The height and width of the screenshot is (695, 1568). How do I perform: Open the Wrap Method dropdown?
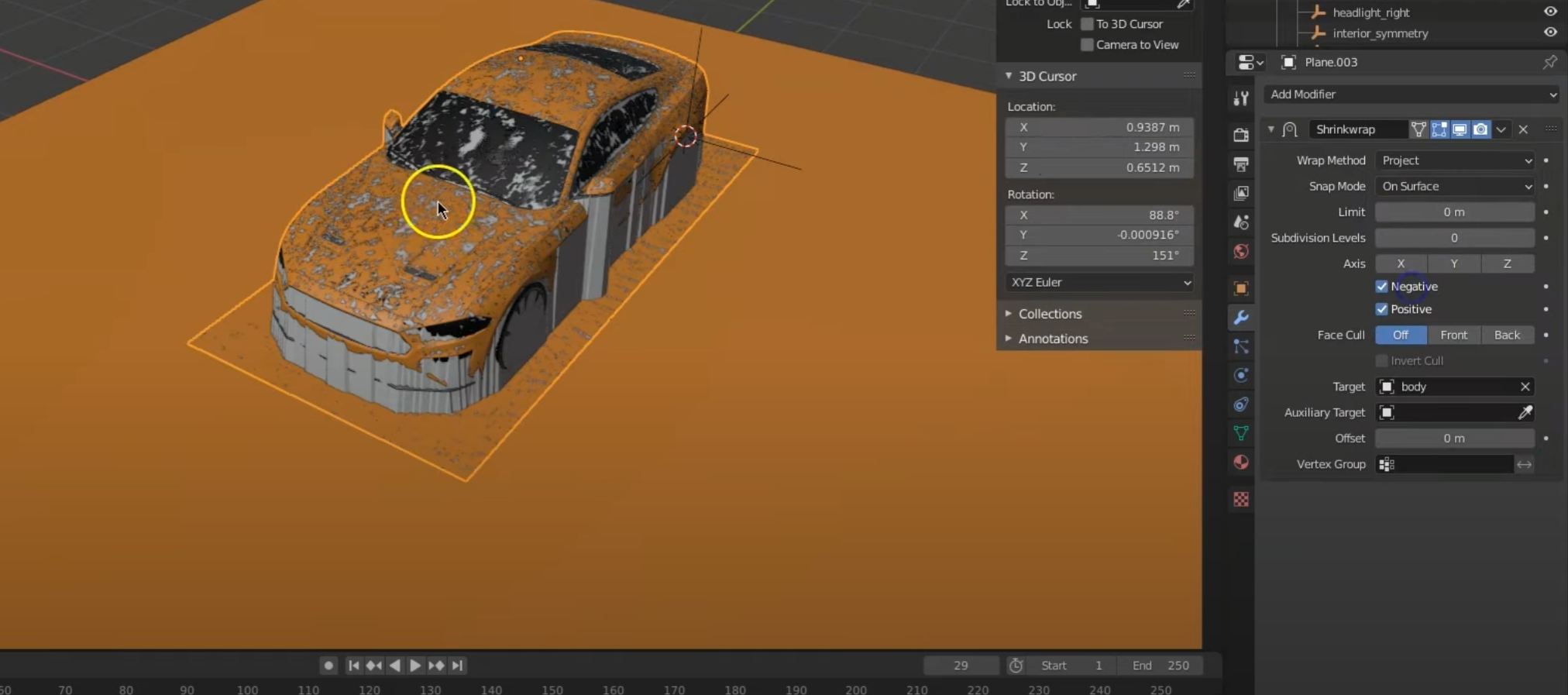coord(1454,160)
